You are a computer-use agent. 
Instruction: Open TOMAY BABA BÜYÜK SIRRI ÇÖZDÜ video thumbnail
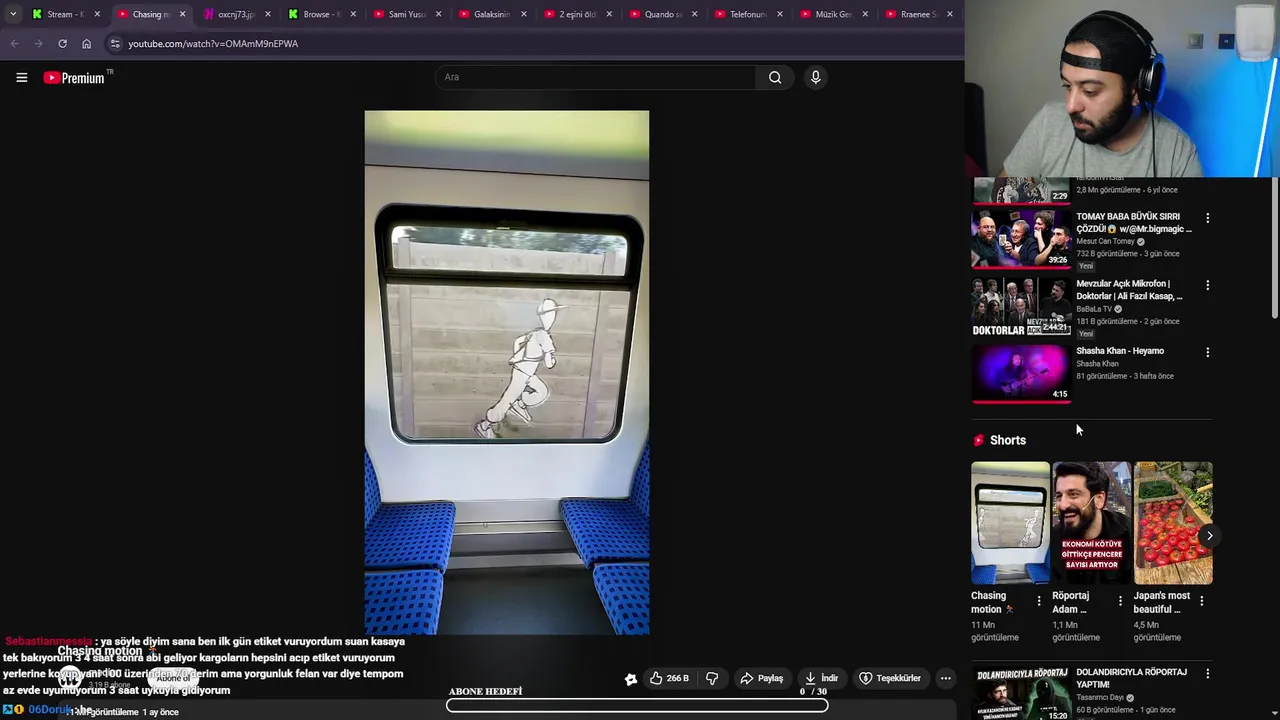coord(1021,239)
